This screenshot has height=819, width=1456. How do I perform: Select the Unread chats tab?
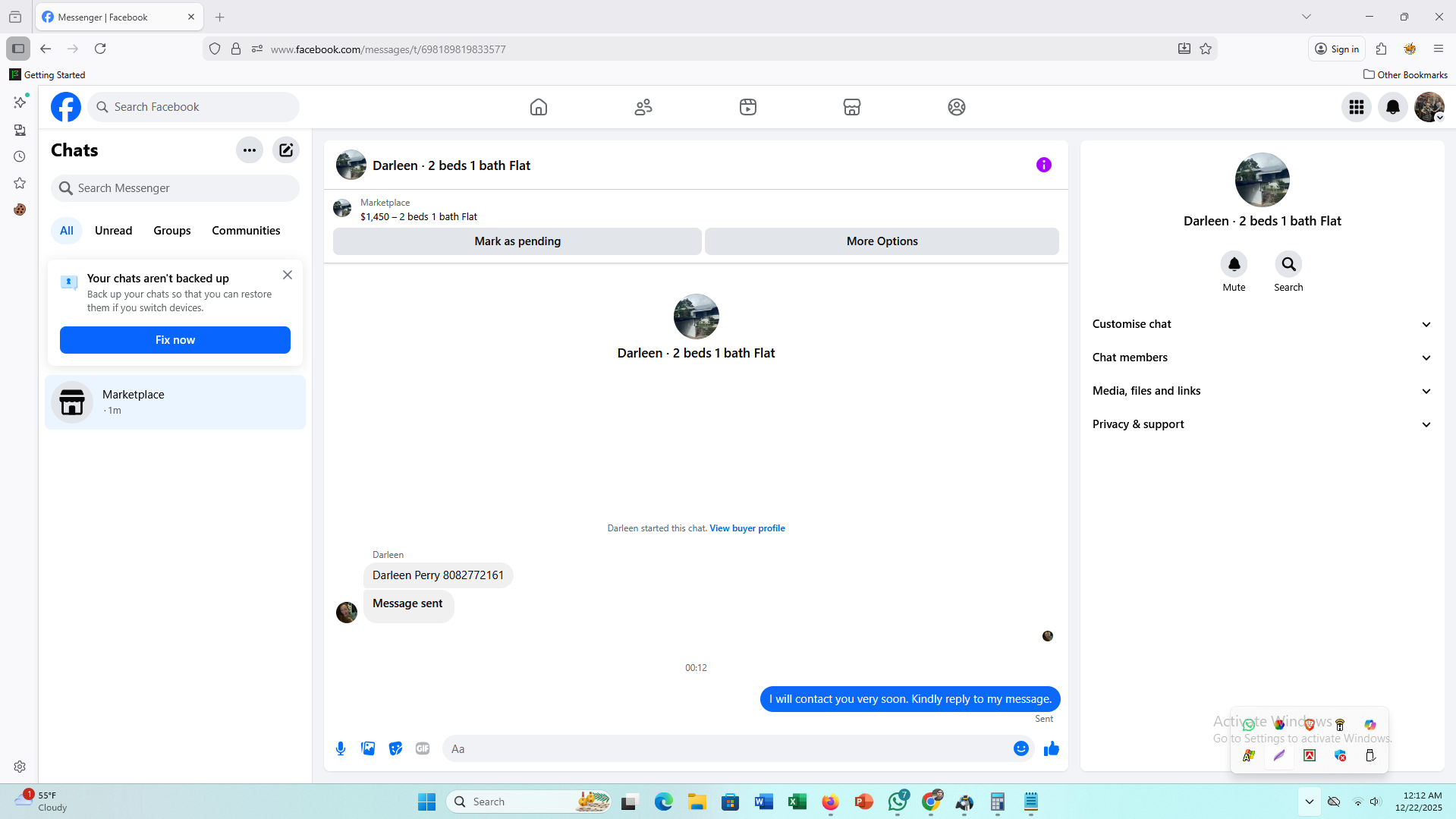point(113,231)
